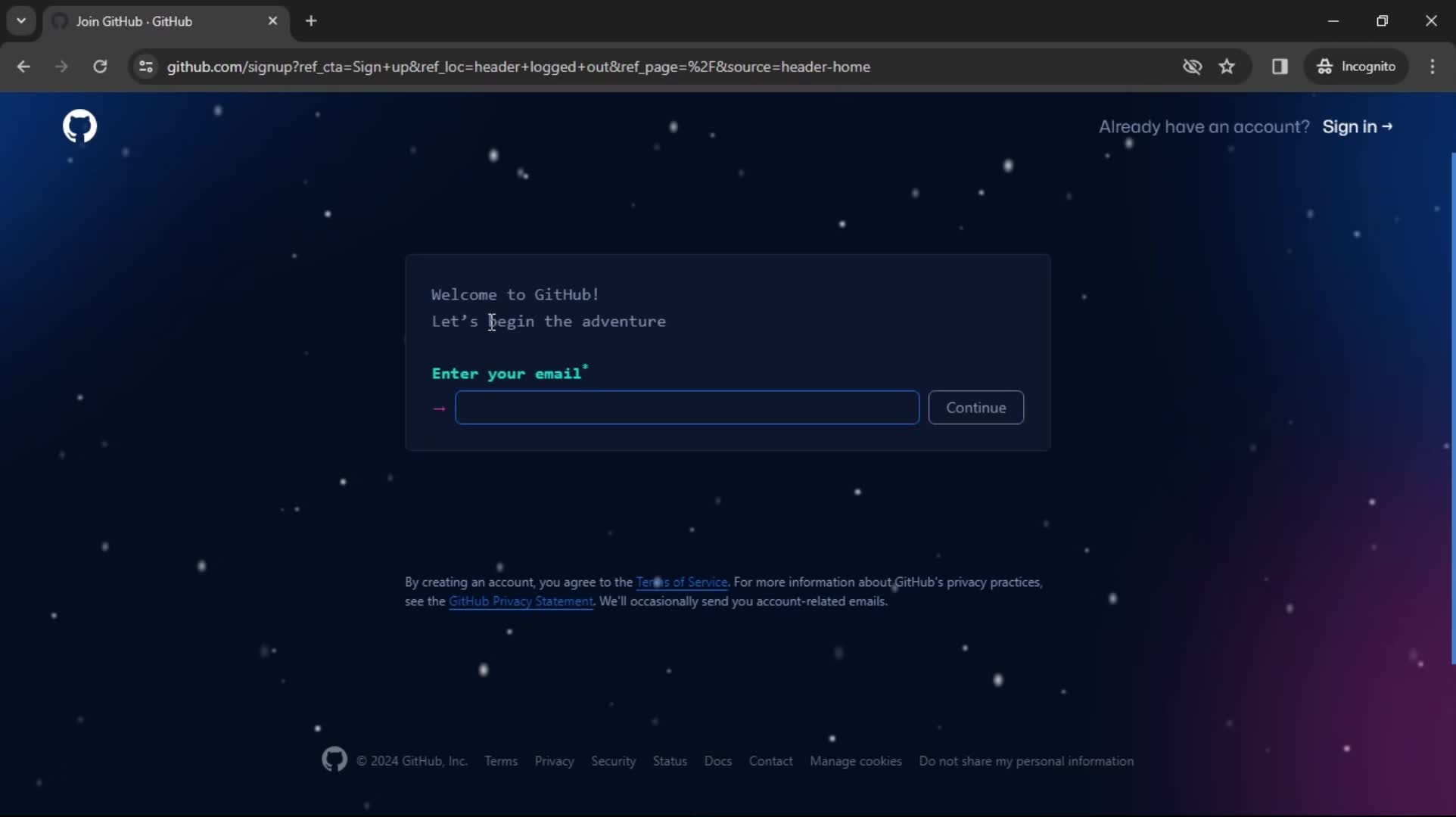The width and height of the screenshot is (1456, 817).
Task: Click the browser sidebar icon
Action: (x=1280, y=67)
